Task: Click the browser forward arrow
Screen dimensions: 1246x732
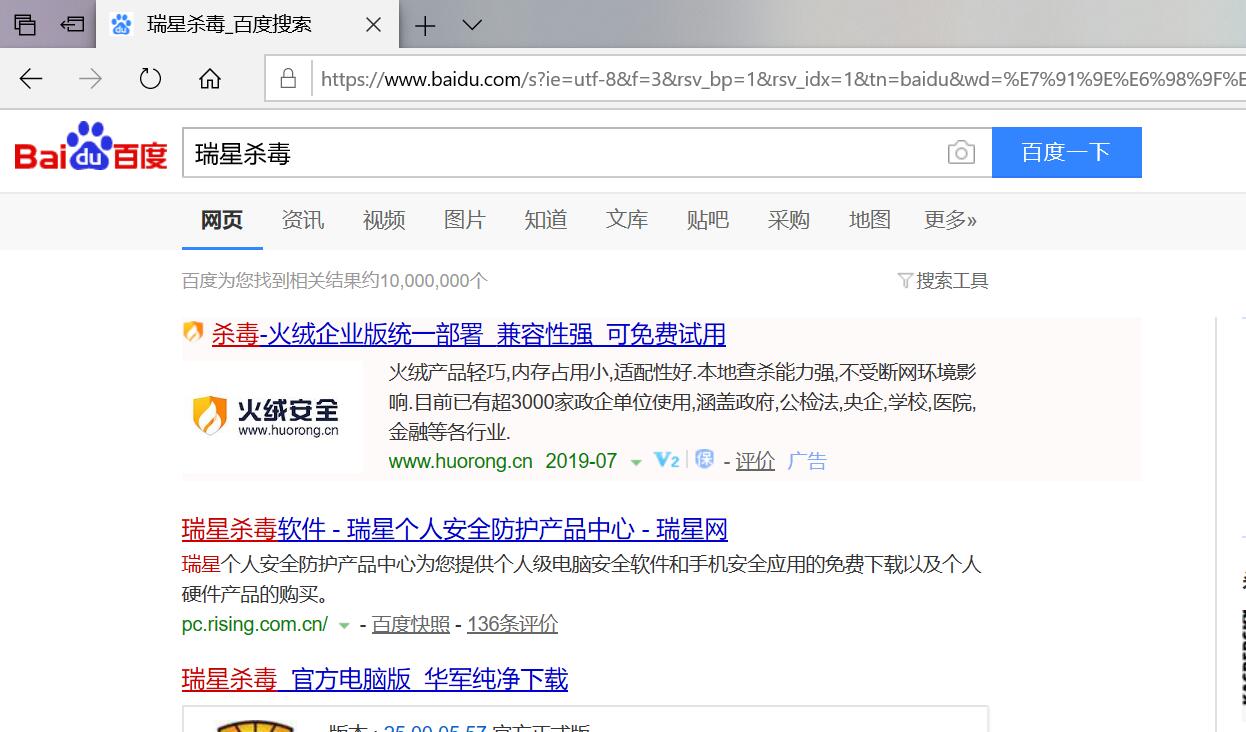Action: (90, 79)
